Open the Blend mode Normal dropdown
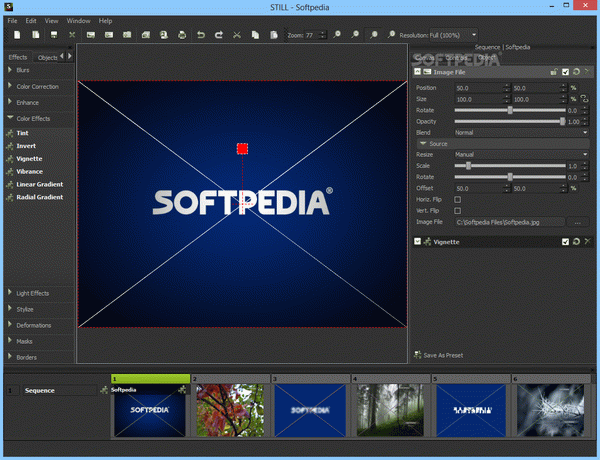Viewport: 600px width, 460px height. tap(521, 132)
